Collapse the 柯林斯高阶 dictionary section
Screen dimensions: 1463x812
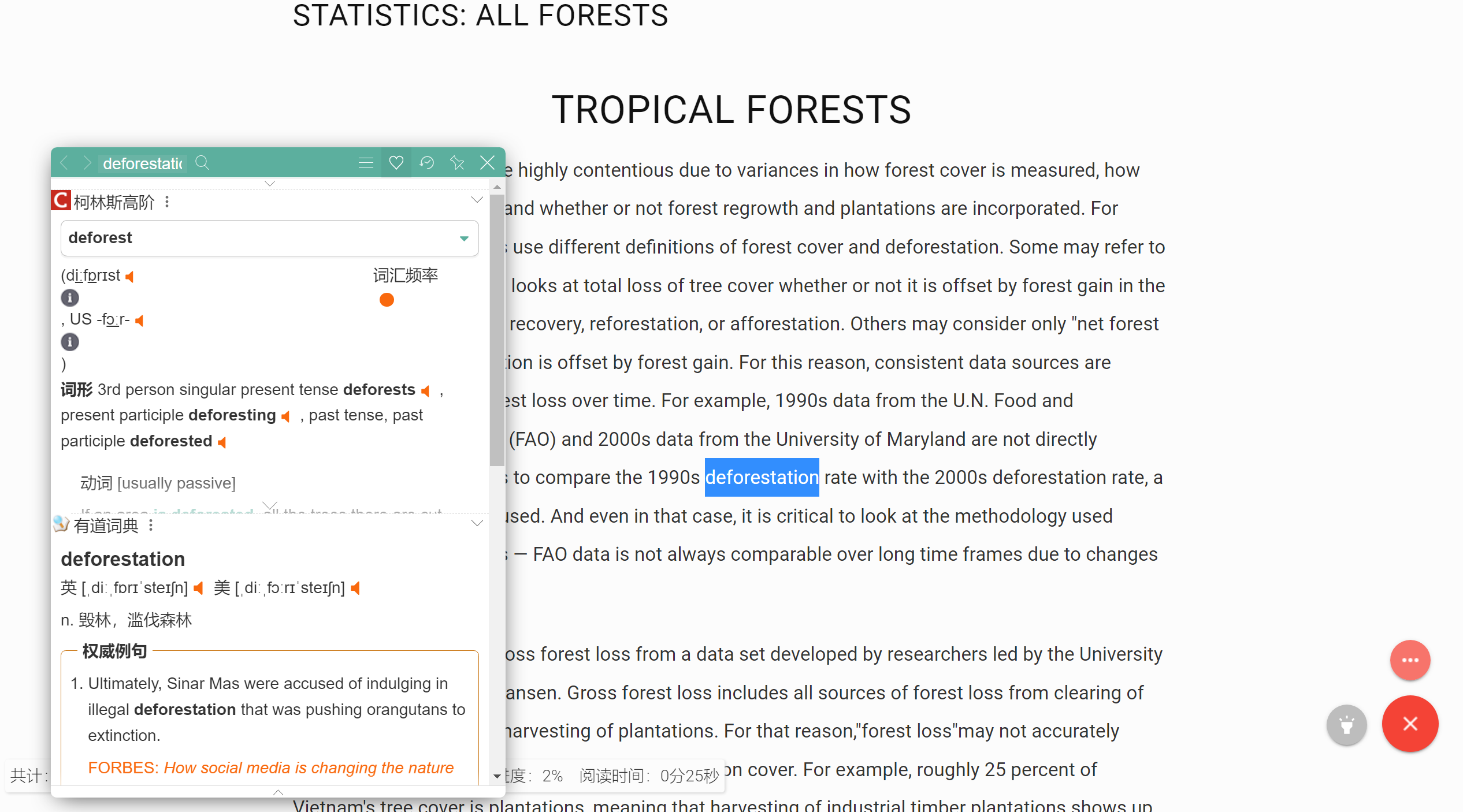[477, 200]
